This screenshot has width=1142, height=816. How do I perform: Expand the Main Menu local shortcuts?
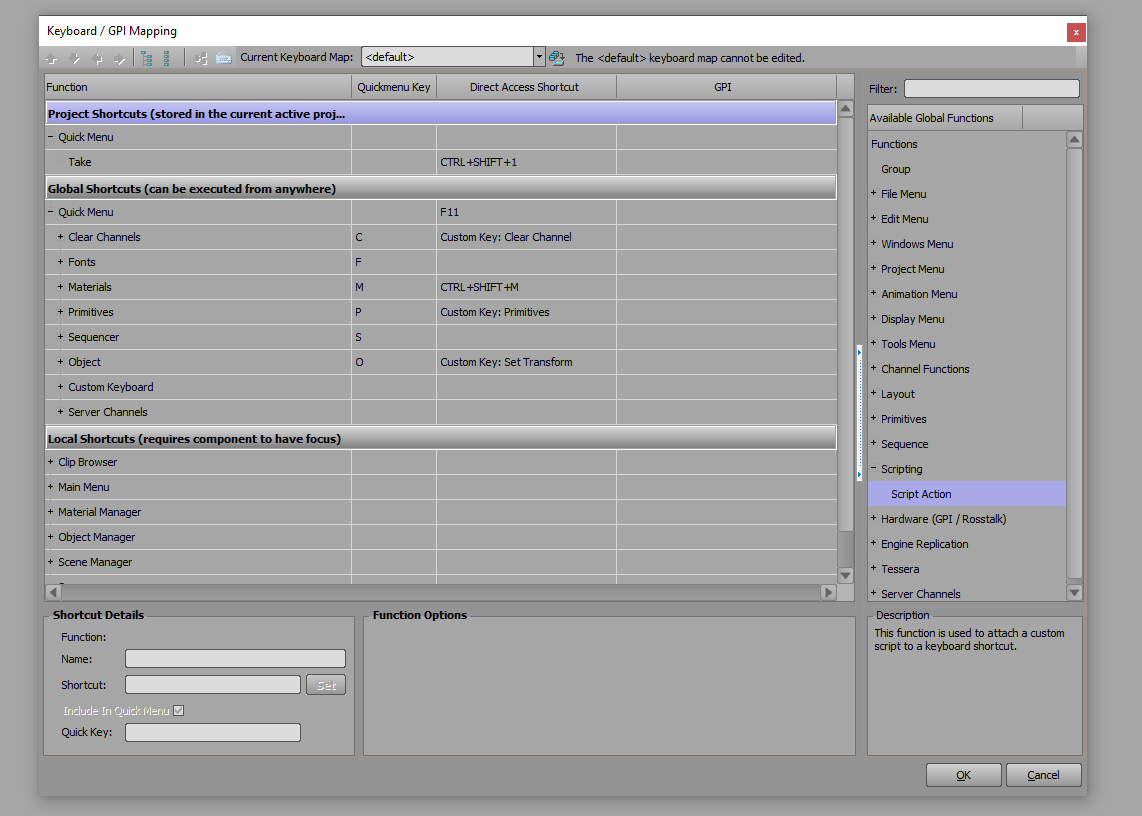pyautogui.click(x=50, y=487)
